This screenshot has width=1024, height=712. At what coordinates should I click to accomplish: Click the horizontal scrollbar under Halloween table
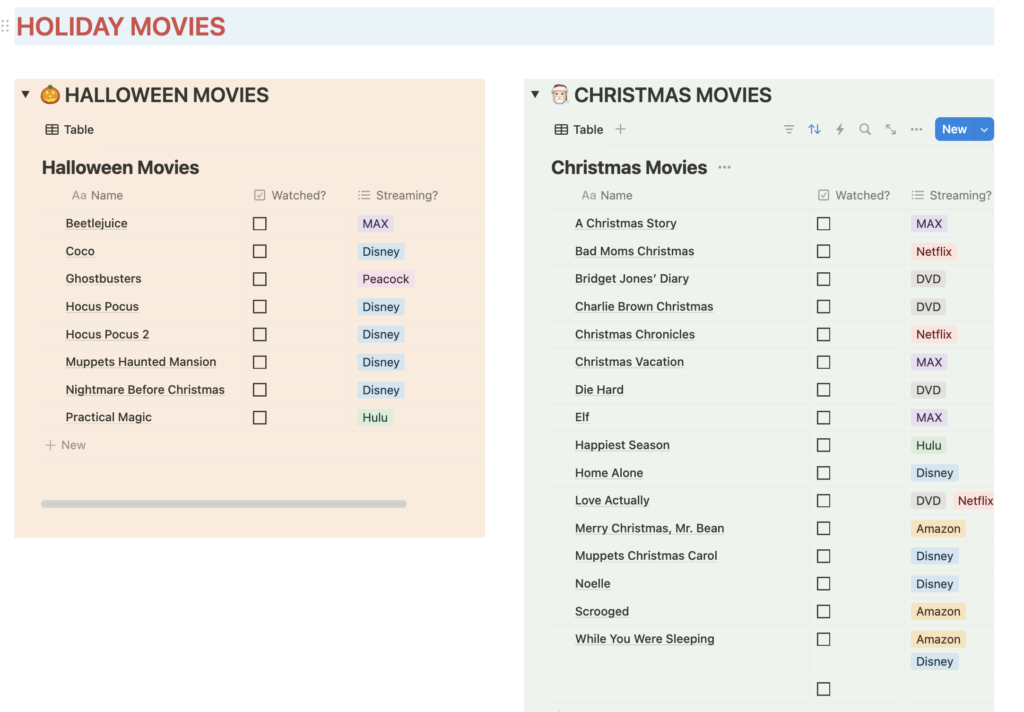point(224,504)
